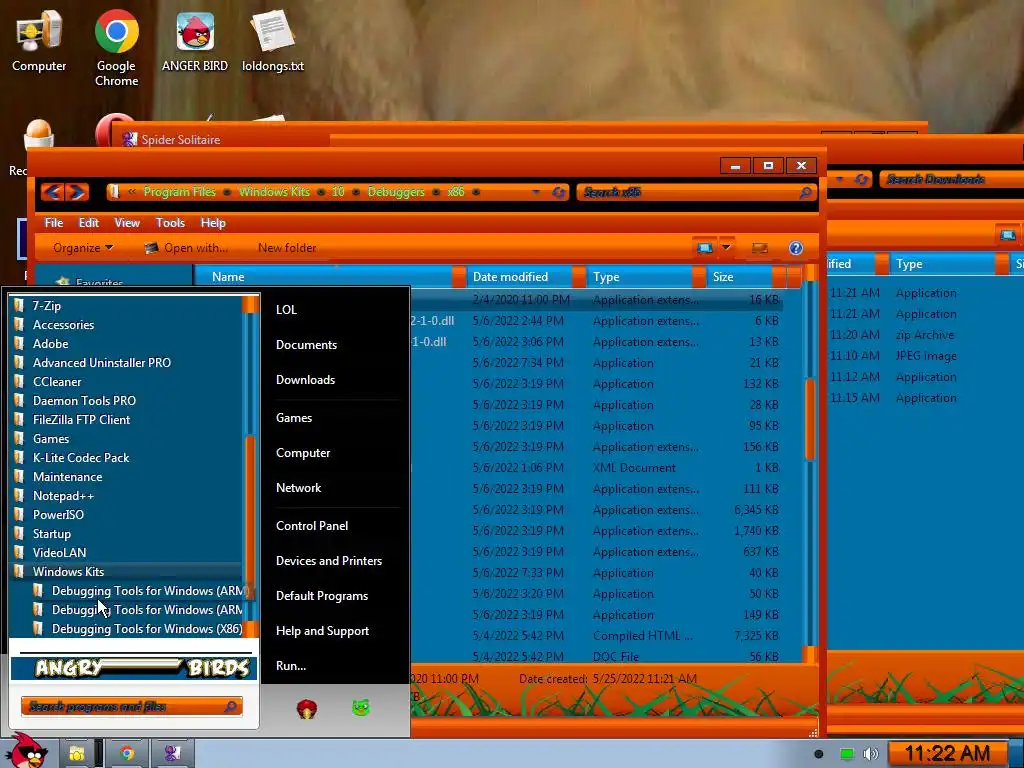Open the folder icon in the taskbar
The width and height of the screenshot is (1024, 768).
[76, 754]
